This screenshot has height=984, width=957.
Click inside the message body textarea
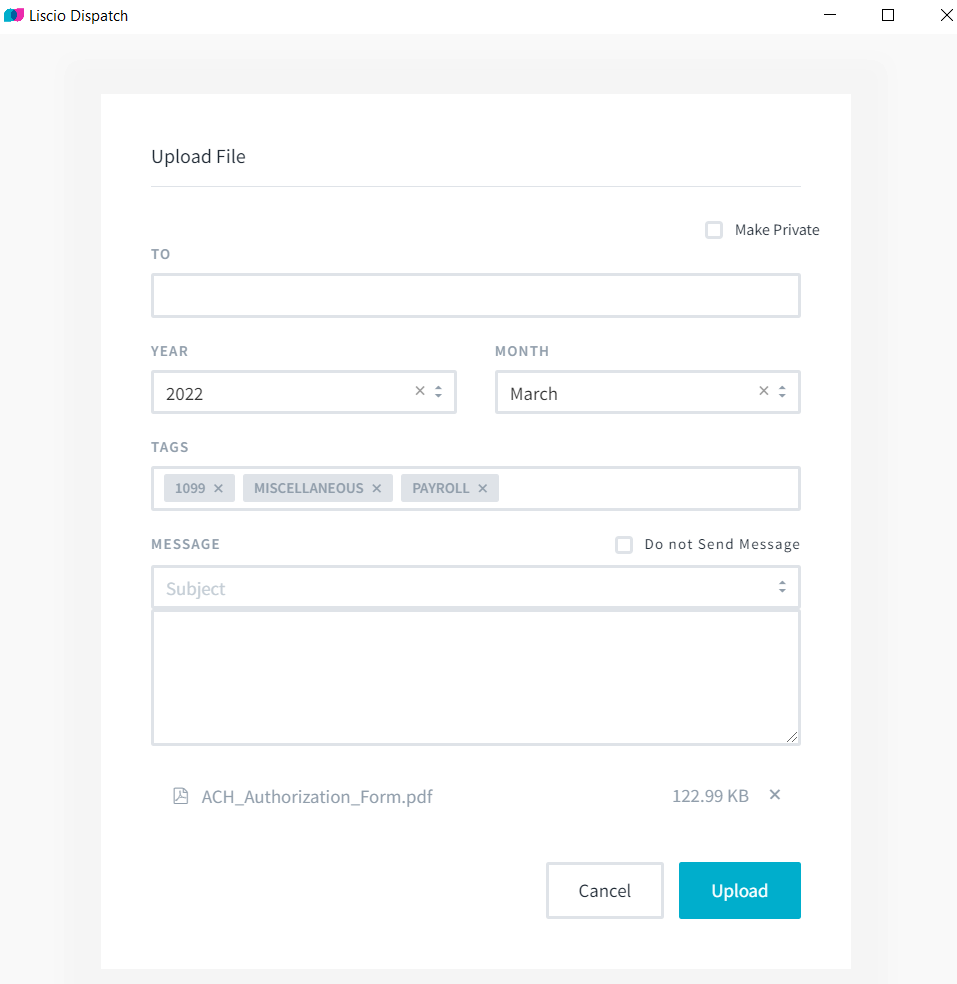[476, 678]
